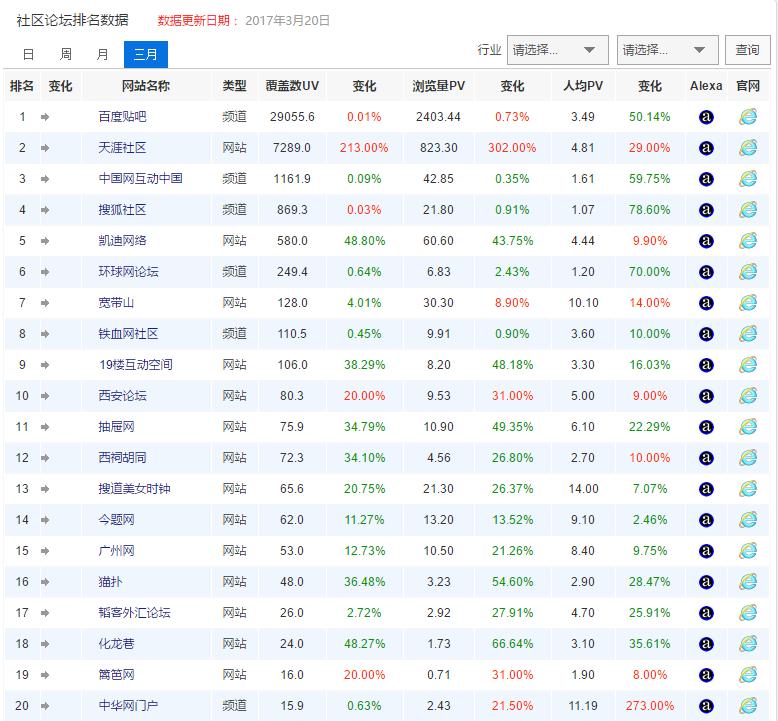Click Alexa icon for 搜道美女时钟
This screenshot has width=778, height=721.
point(706,489)
